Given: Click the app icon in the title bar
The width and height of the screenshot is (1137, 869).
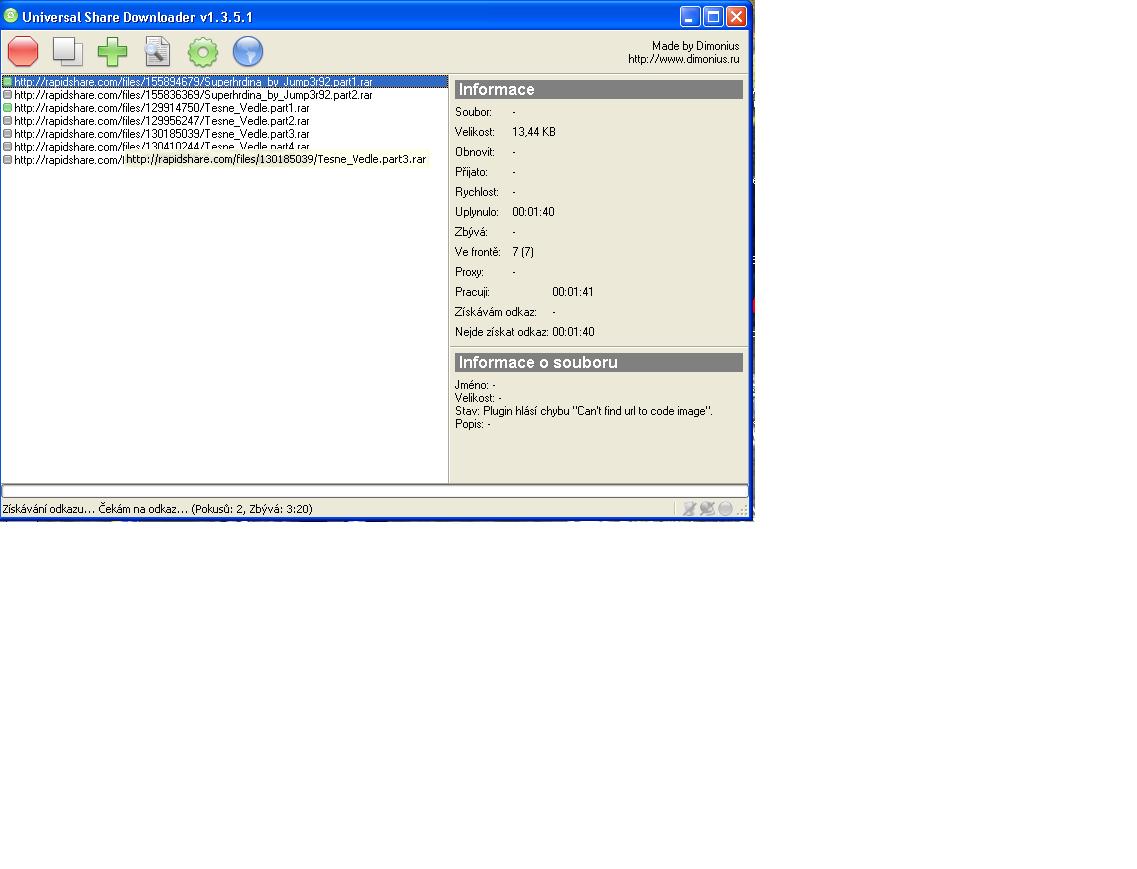Looking at the screenshot, I should point(10,15).
